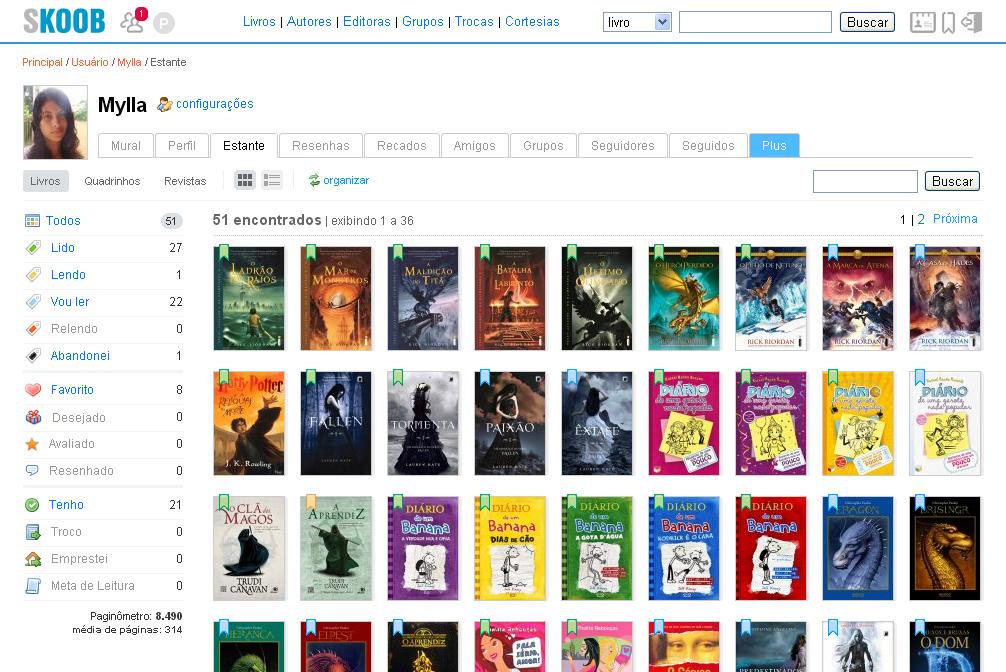
Task: Switch shelf to grid view icon
Action: [244, 180]
